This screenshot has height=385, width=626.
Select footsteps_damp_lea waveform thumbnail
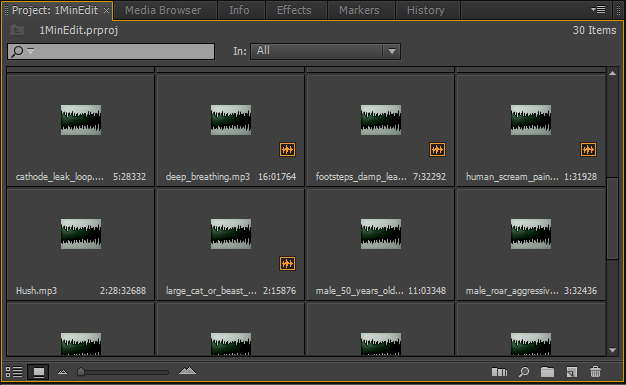(x=381, y=120)
